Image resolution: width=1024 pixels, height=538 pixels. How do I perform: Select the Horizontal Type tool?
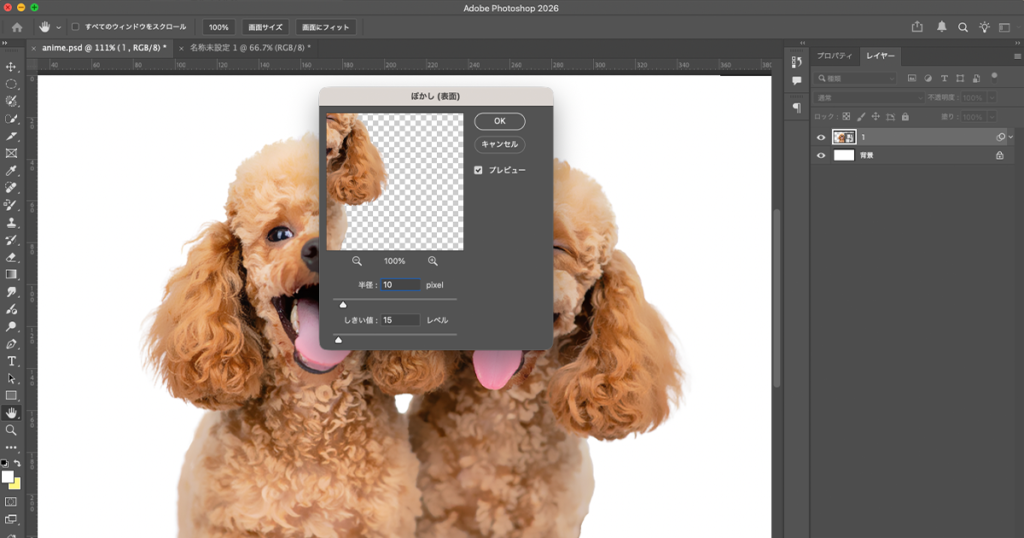(11, 361)
